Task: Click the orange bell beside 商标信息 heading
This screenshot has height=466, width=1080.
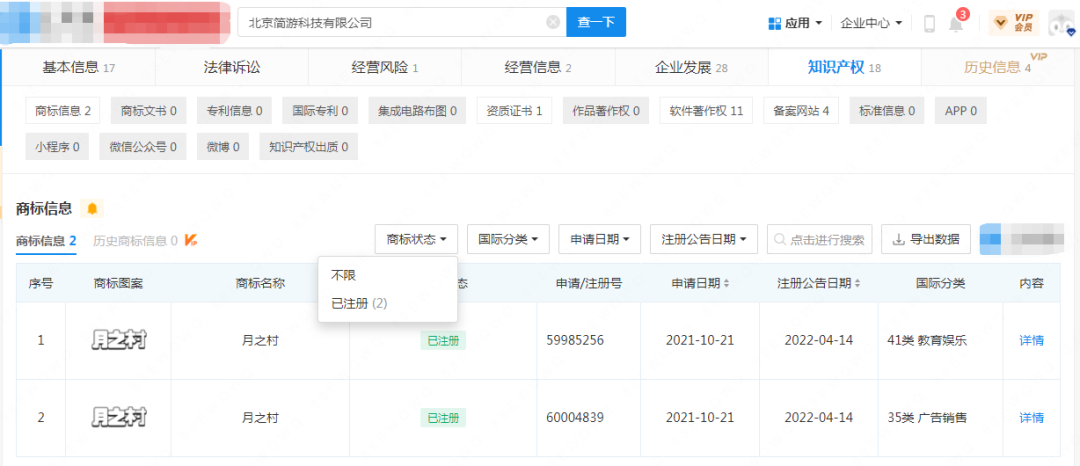Action: (x=92, y=208)
